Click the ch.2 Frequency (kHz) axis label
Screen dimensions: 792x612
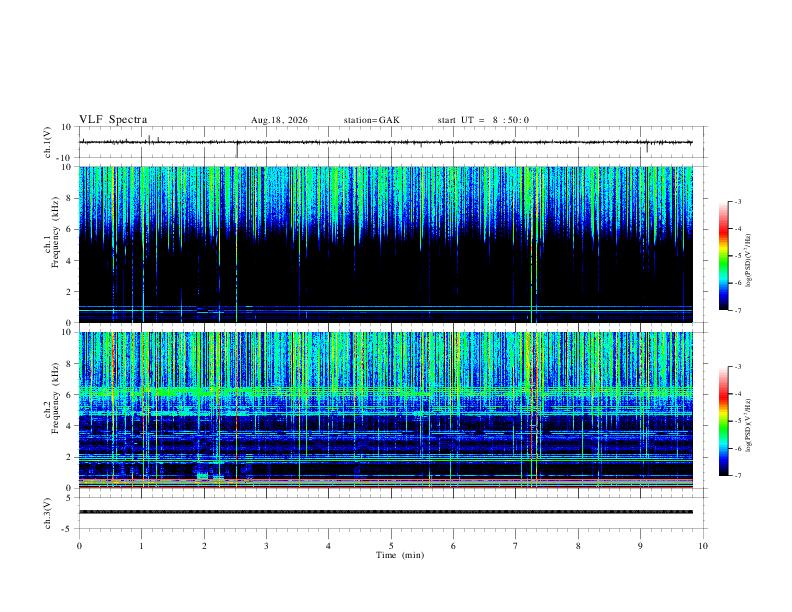pos(55,398)
